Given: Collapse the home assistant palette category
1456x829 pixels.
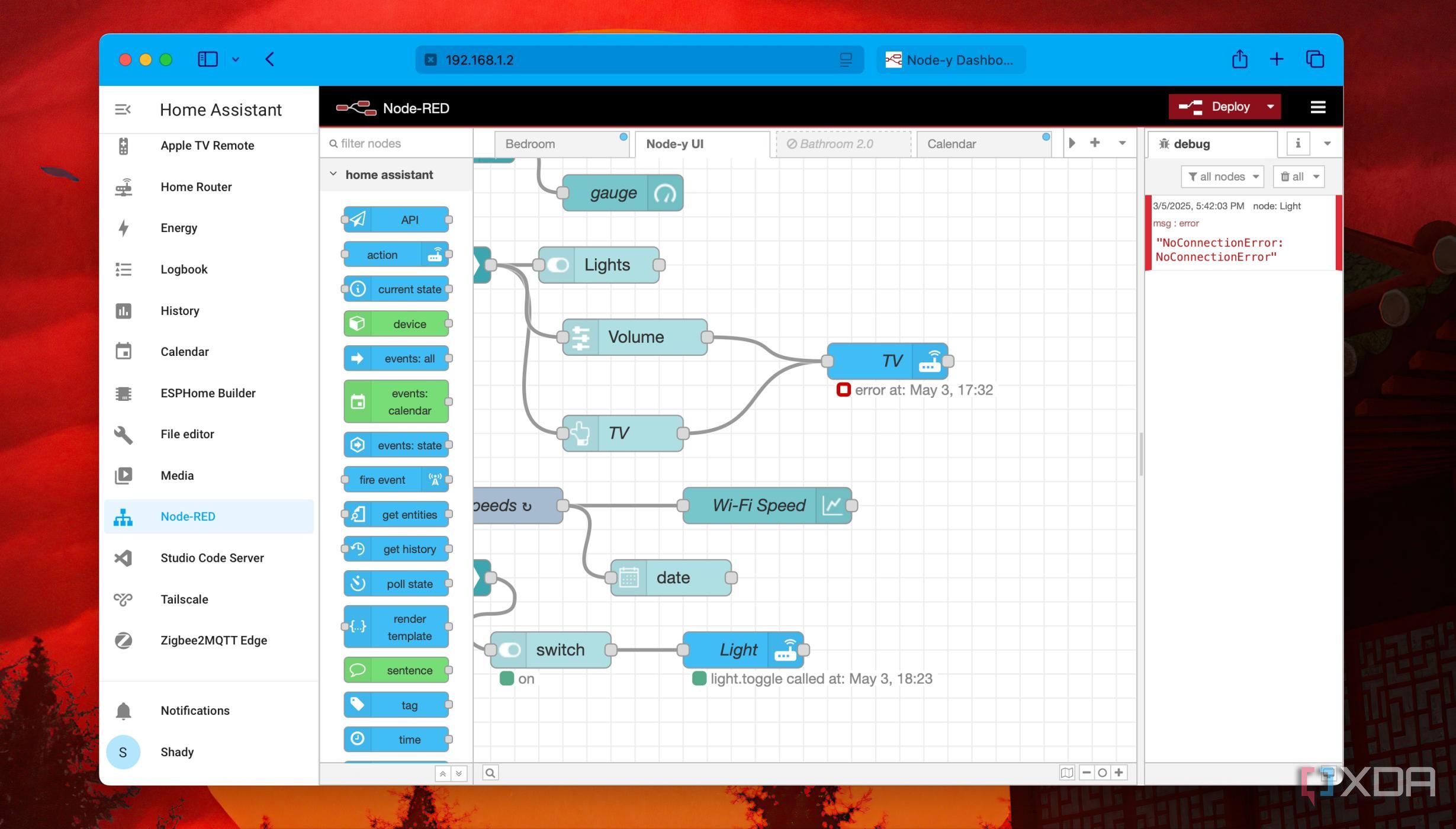Looking at the screenshot, I should coord(333,174).
